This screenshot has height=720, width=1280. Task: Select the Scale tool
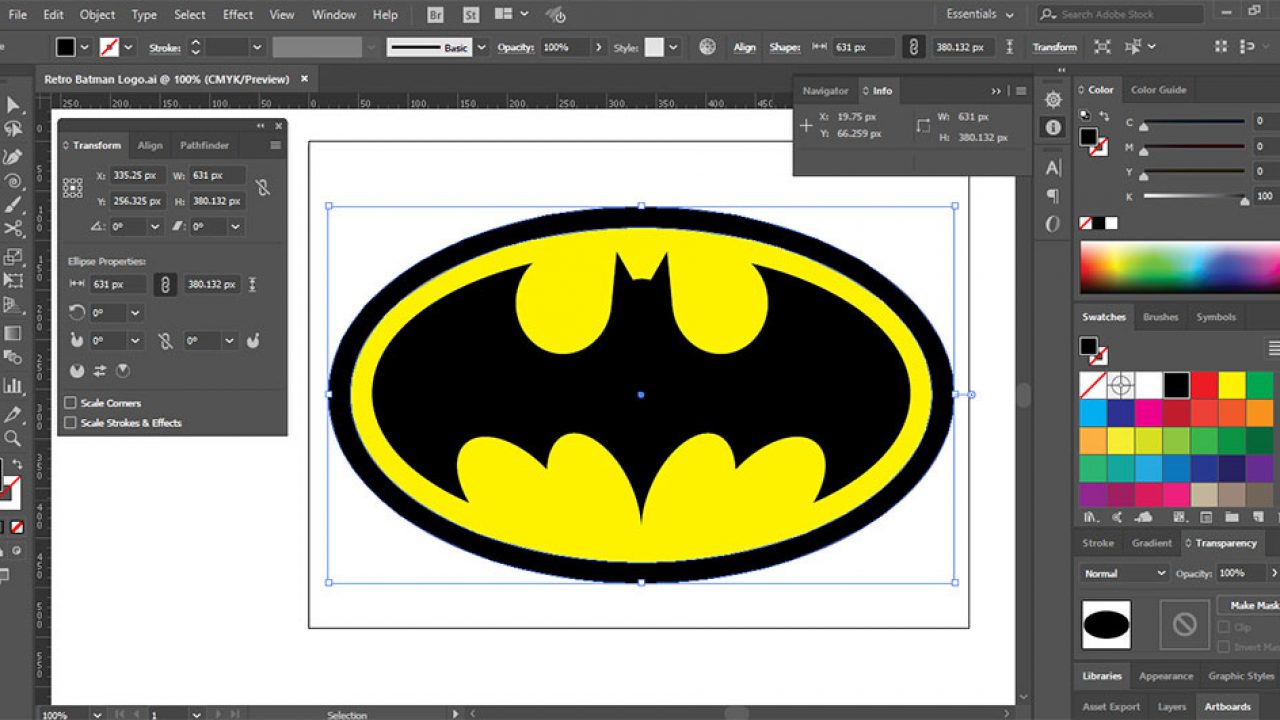tap(13, 257)
